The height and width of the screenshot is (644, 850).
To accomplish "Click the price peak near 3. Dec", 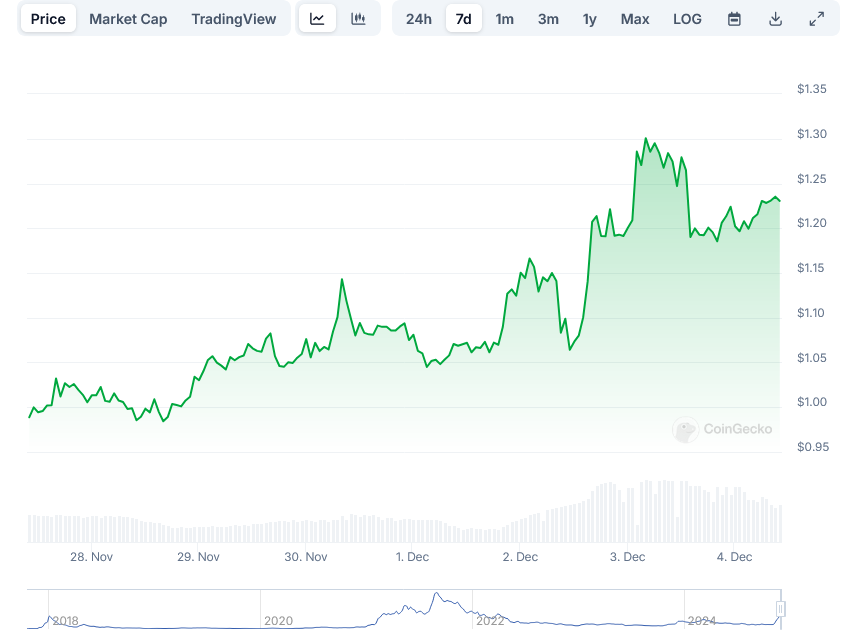I will 645,139.
